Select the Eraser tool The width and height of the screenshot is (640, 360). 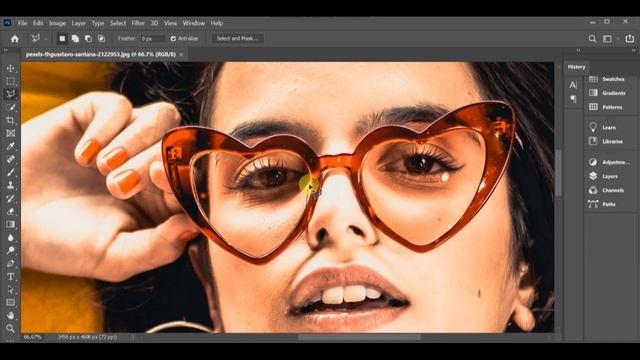pos(11,211)
